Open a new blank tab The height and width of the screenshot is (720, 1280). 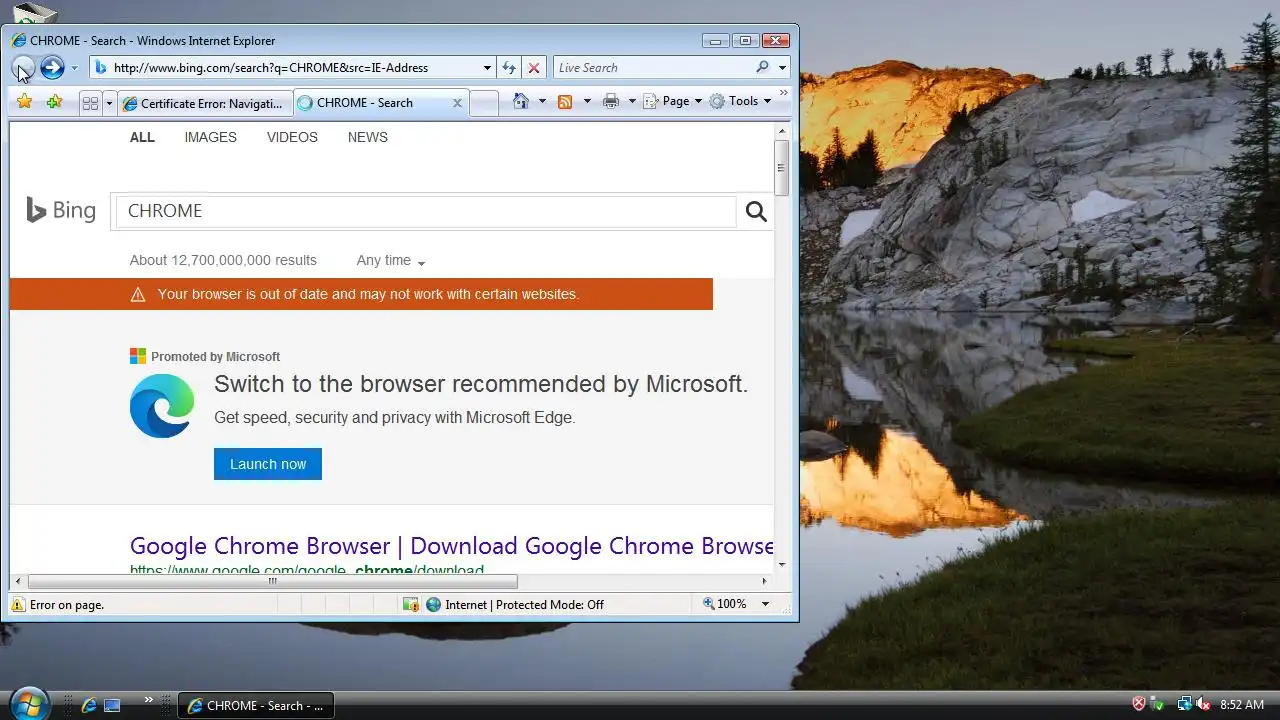[x=484, y=103]
